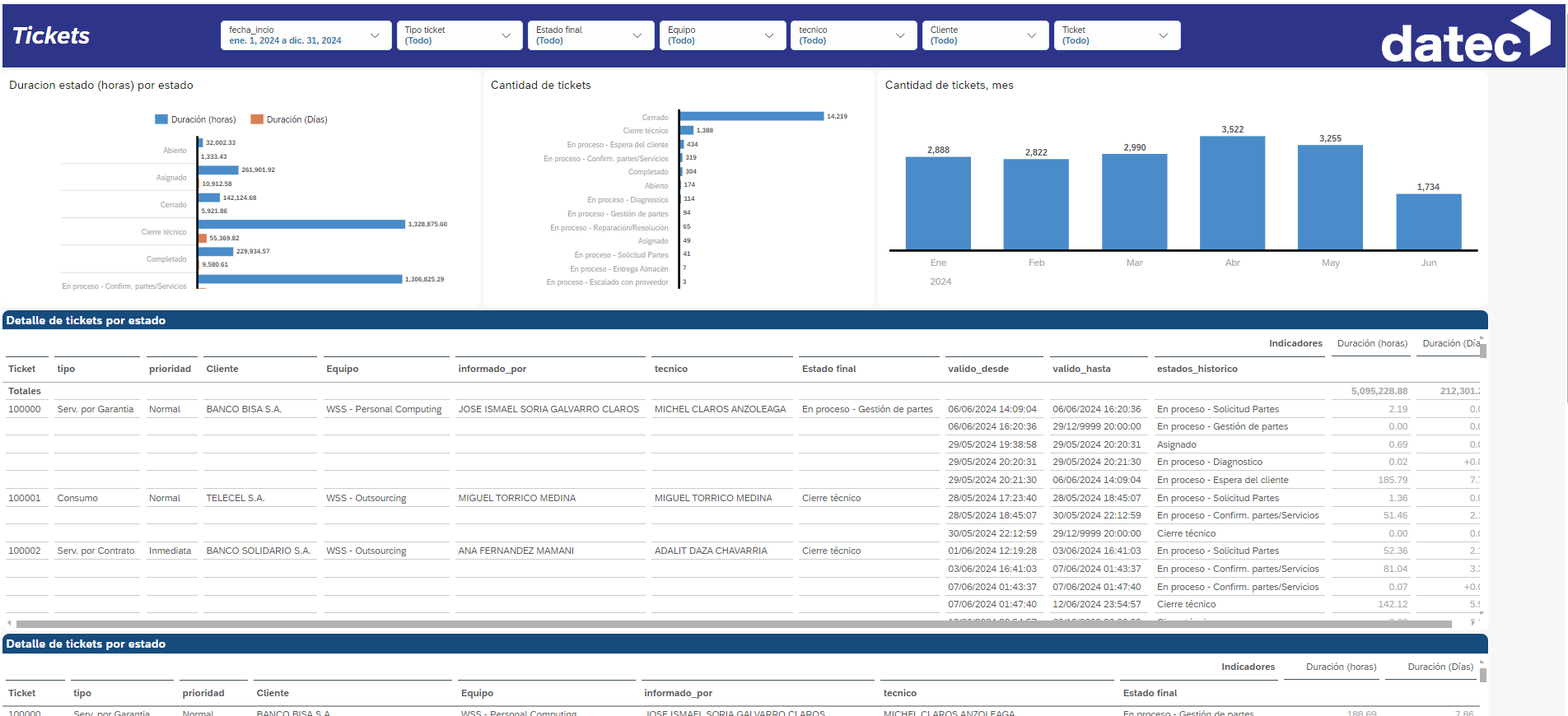Expand the Tipo ticket filter
This screenshot has width=1568, height=716.
tap(459, 35)
